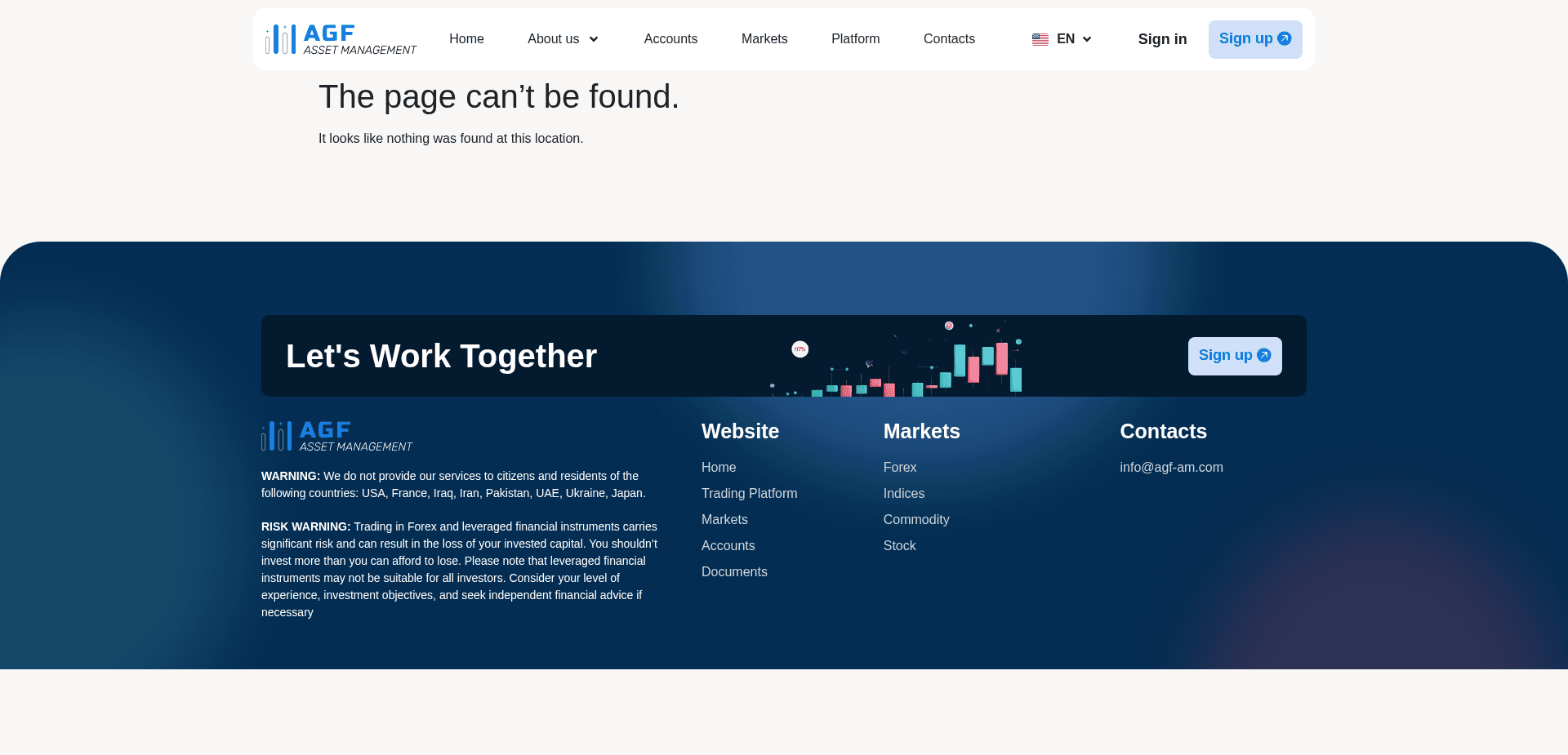Open the Commodity link under Markets
This screenshot has width=1568, height=755.
click(915, 519)
